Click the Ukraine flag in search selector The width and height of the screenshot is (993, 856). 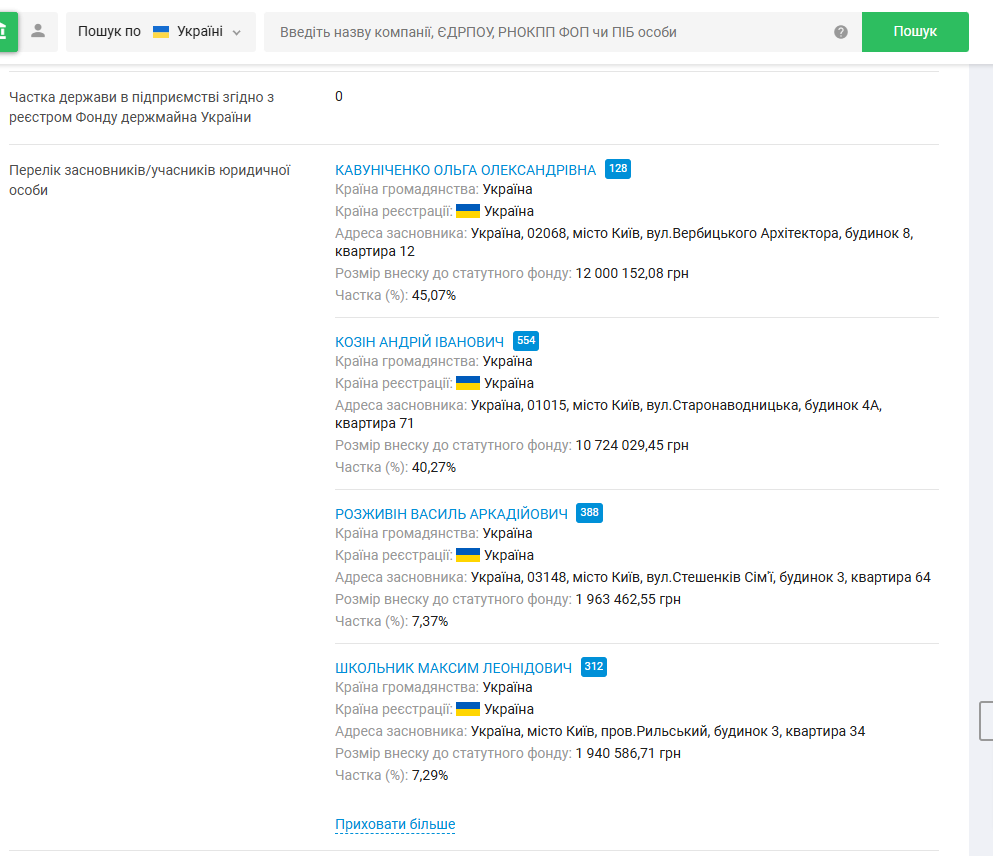pyautogui.click(x=161, y=32)
